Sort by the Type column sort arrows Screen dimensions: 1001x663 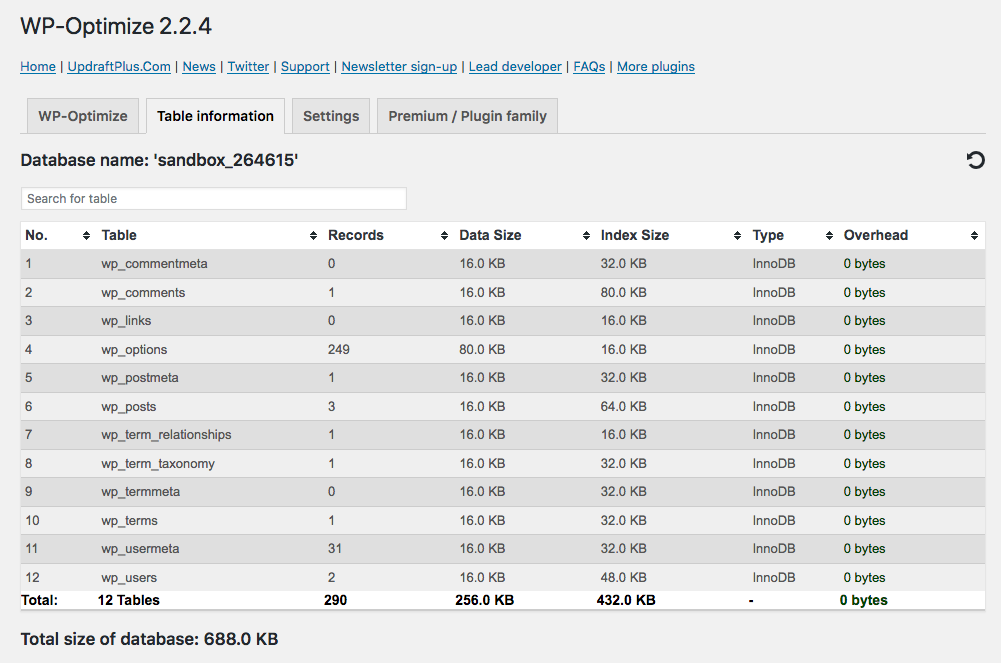(829, 235)
